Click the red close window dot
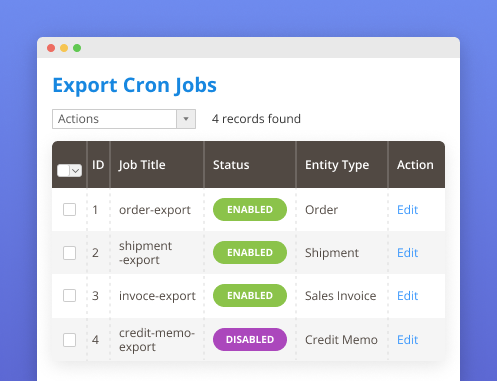 point(51,48)
